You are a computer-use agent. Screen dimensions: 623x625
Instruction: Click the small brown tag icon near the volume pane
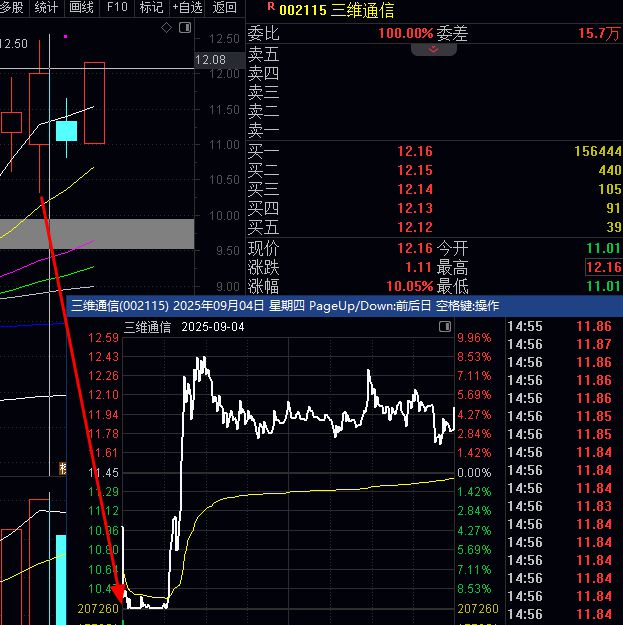[63, 468]
